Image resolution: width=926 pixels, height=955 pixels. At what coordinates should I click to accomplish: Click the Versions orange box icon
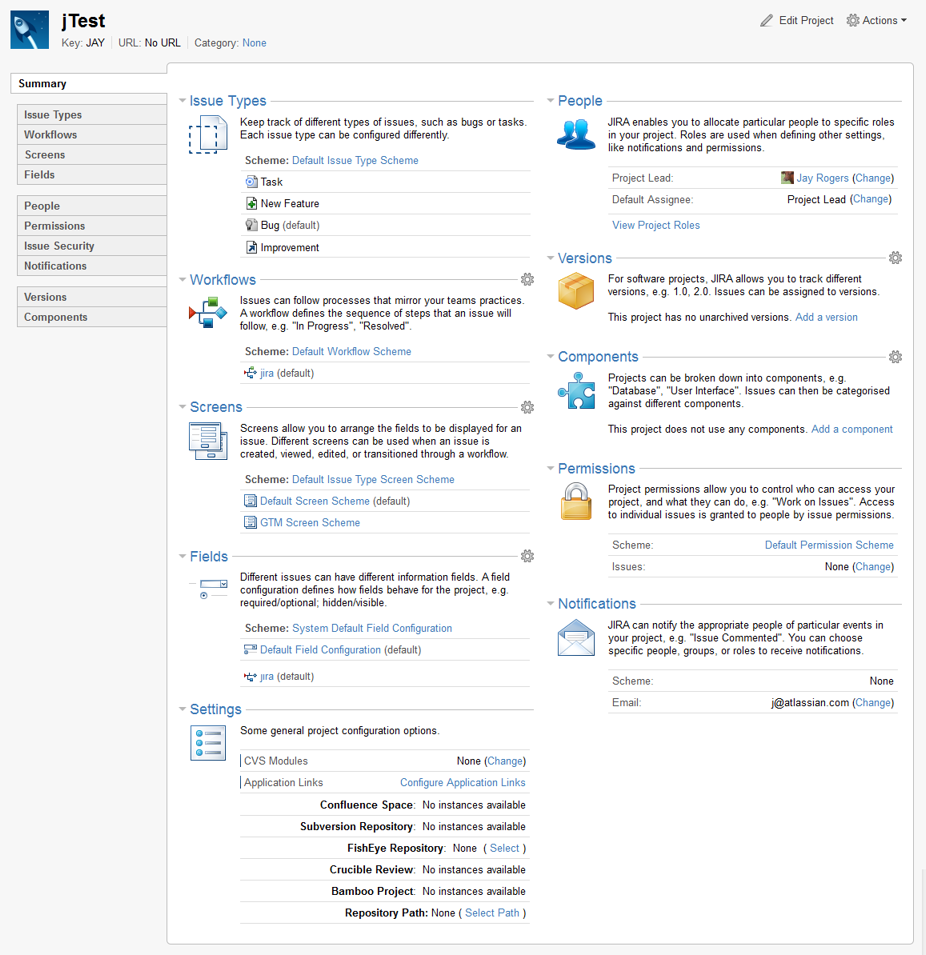576,291
